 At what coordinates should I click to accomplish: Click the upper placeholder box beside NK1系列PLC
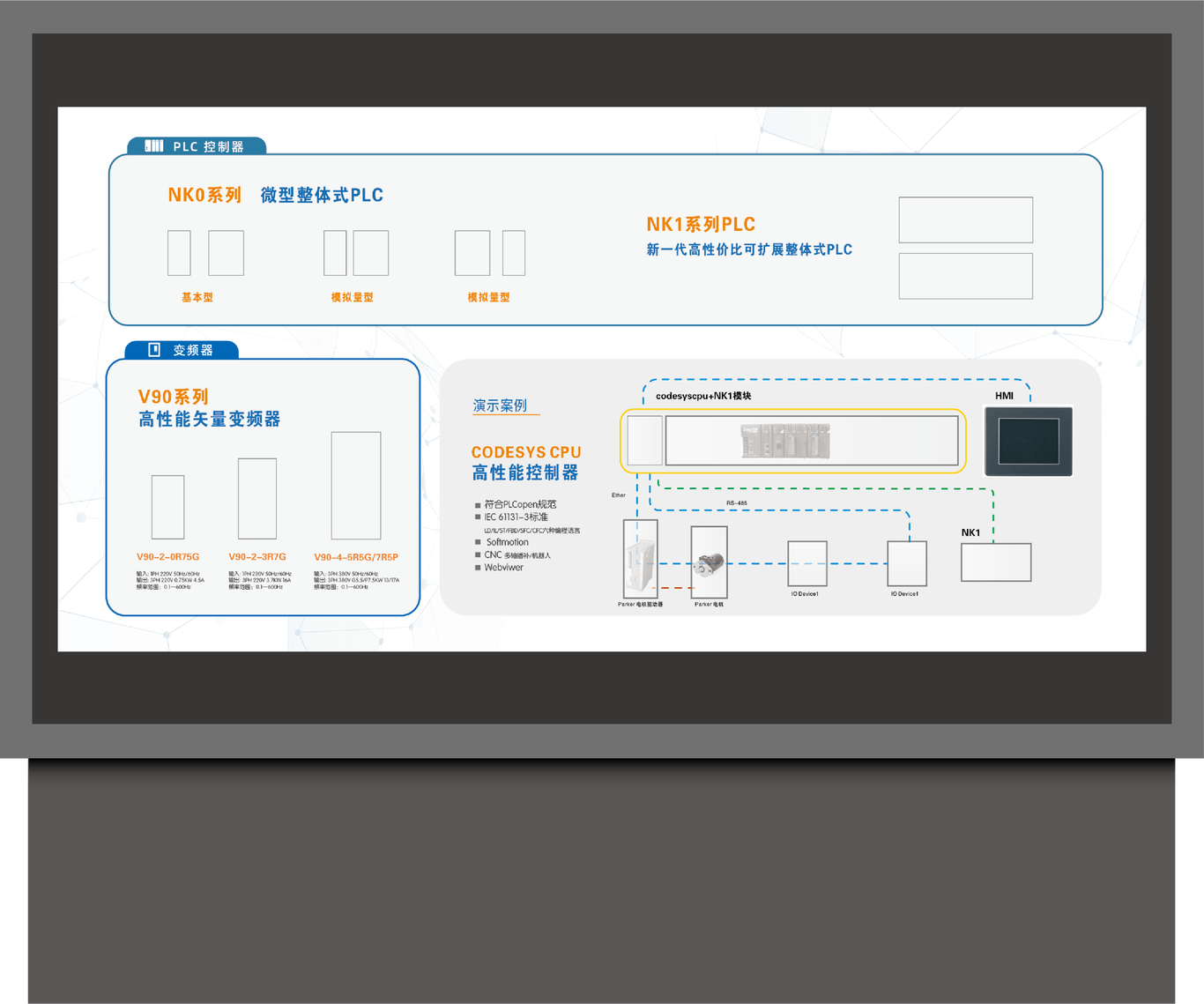[x=966, y=219]
